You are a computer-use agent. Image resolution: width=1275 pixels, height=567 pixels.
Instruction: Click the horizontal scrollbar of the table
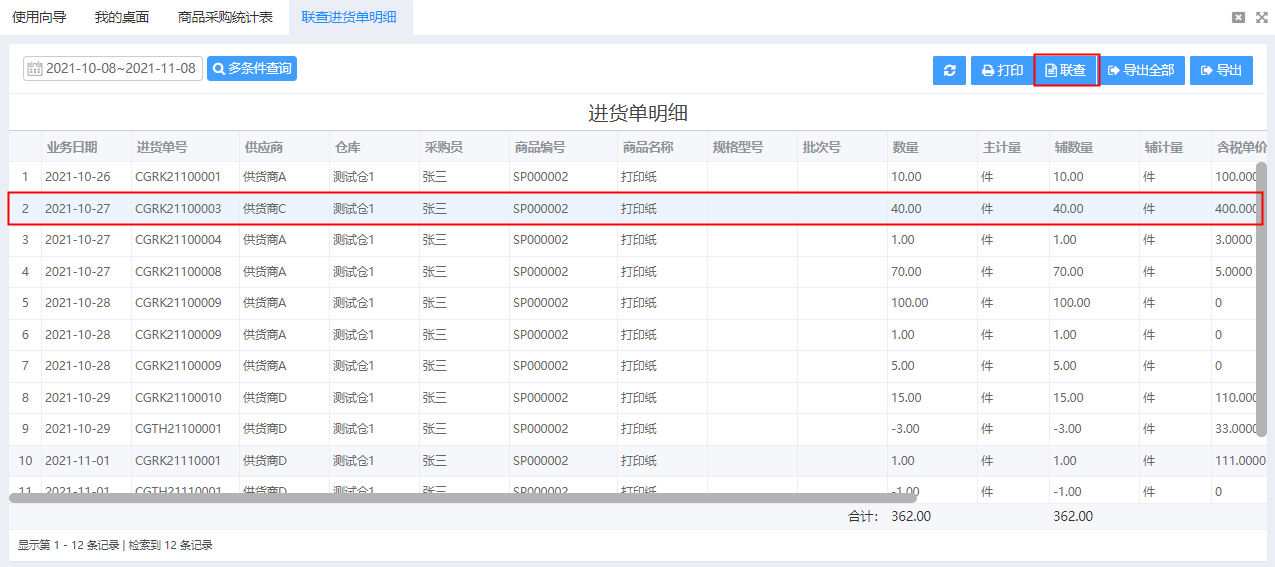pos(463,497)
